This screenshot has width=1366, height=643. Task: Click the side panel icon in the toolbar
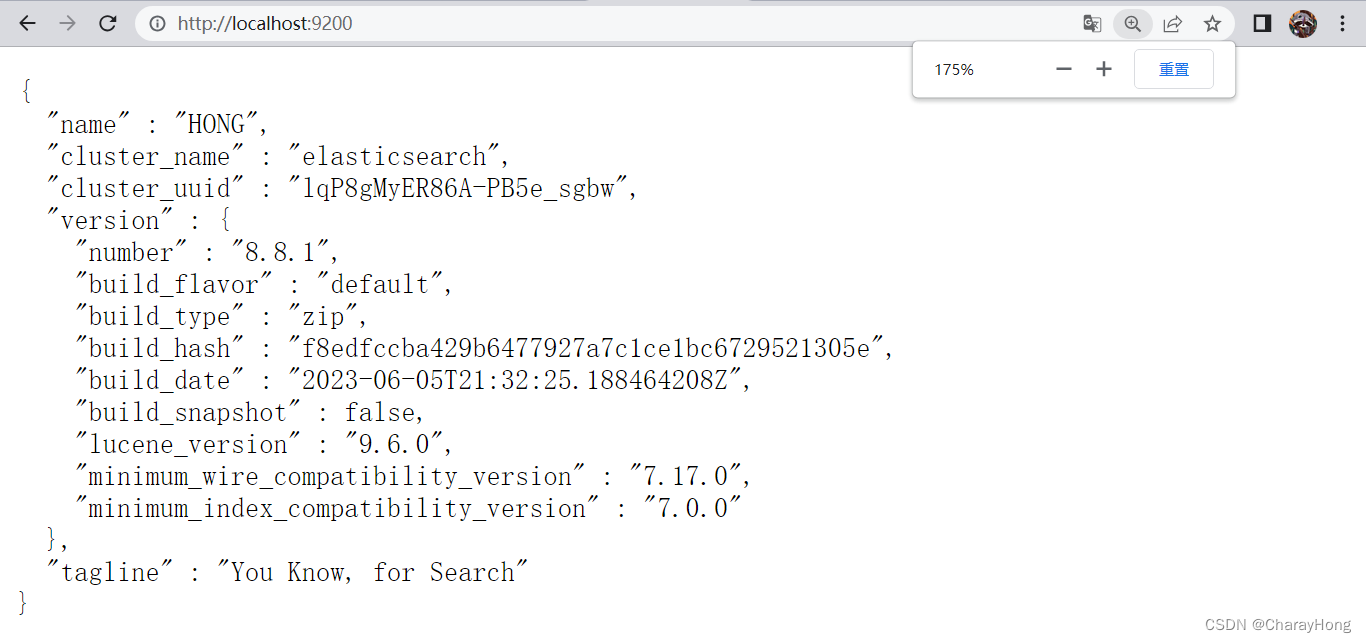click(x=1261, y=23)
